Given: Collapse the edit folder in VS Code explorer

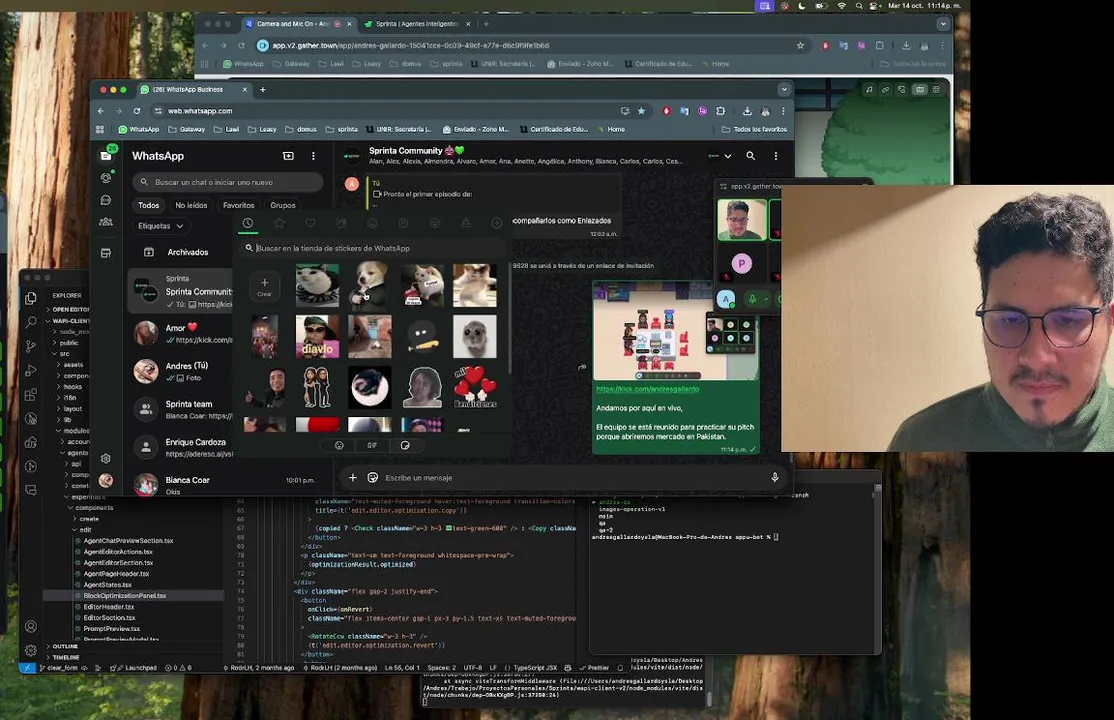Looking at the screenshot, I should [84, 530].
